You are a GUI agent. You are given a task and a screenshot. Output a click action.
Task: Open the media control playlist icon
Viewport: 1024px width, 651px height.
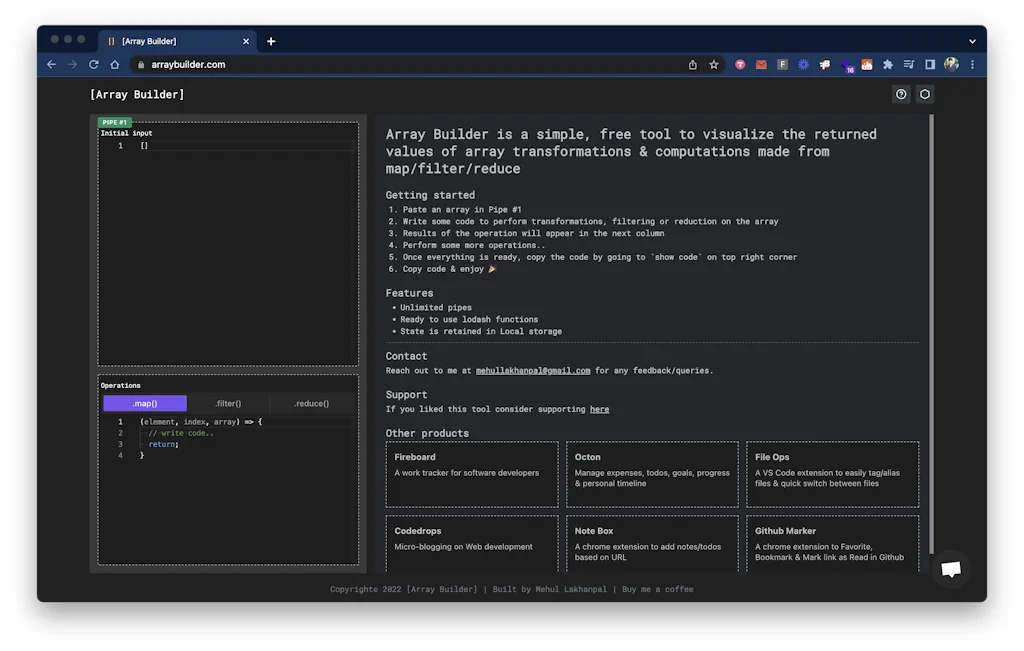click(x=908, y=65)
